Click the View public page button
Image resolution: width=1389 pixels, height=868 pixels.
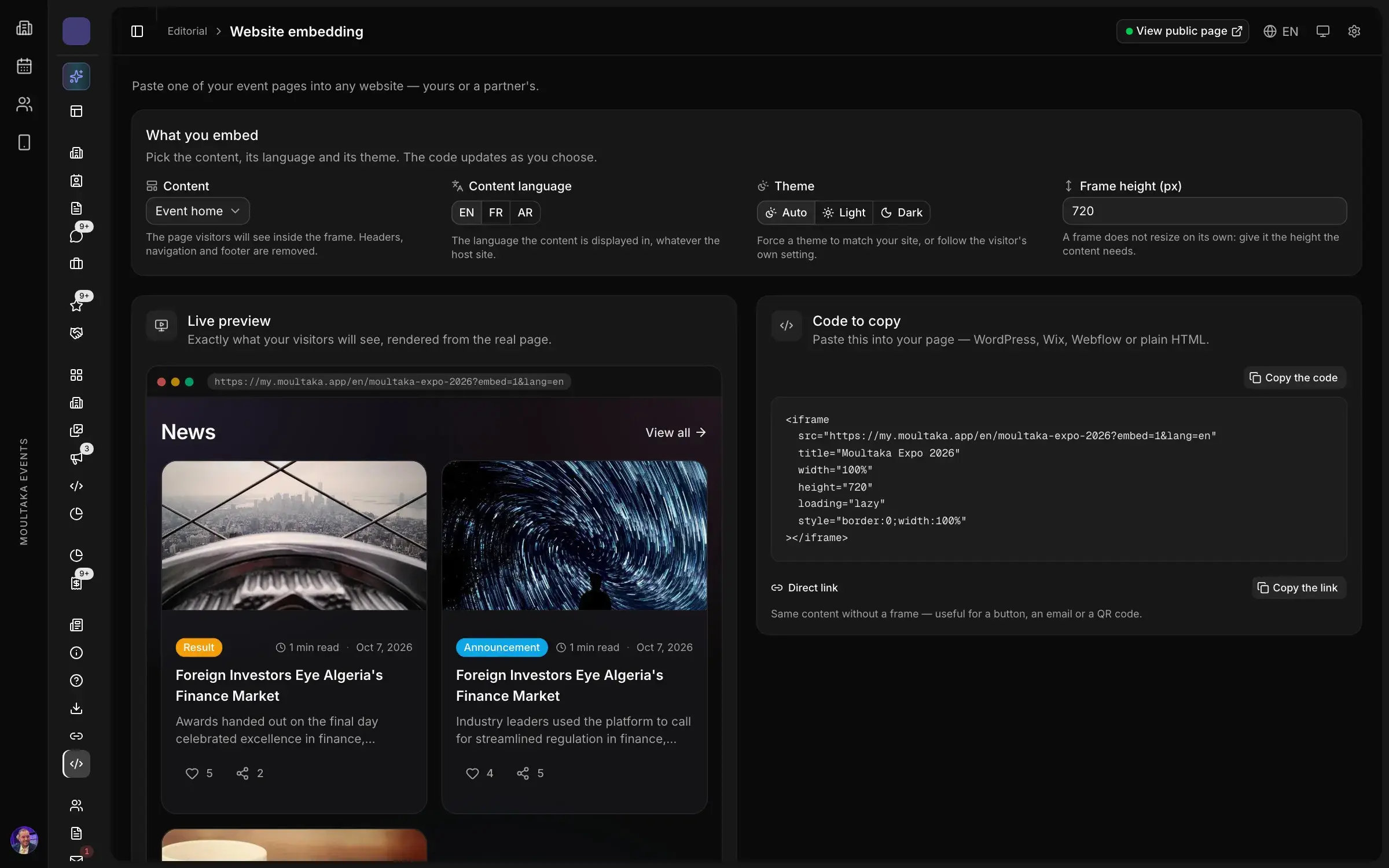point(1182,31)
